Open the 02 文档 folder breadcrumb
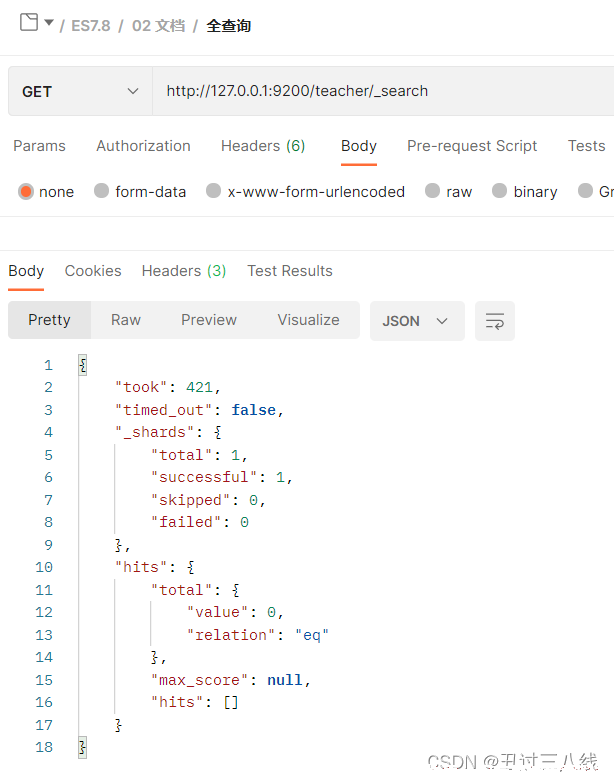 click(x=158, y=25)
